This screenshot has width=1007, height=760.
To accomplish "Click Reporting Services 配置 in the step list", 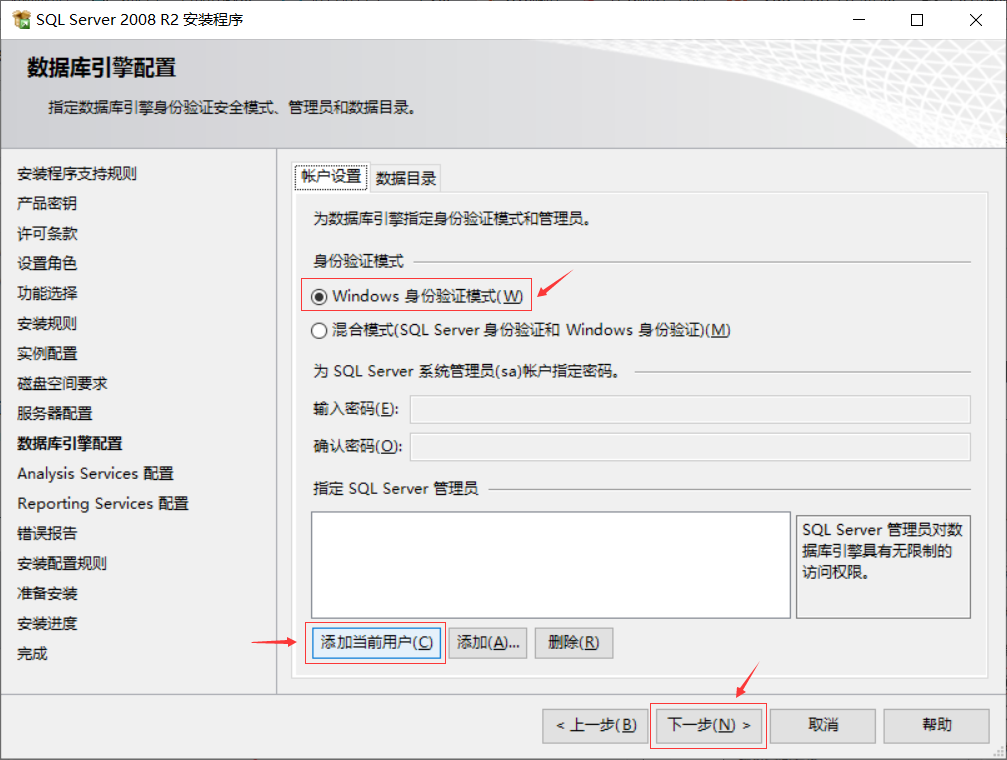I will pos(103,504).
